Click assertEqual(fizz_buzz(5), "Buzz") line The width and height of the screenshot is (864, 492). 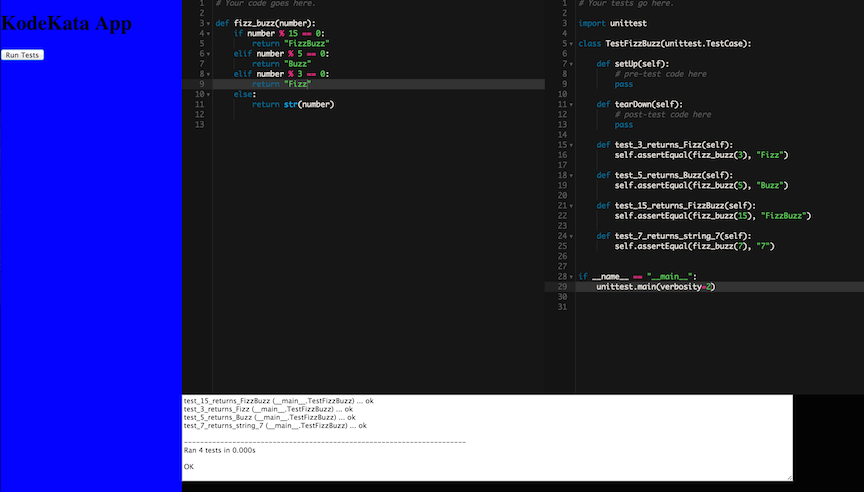coord(701,186)
